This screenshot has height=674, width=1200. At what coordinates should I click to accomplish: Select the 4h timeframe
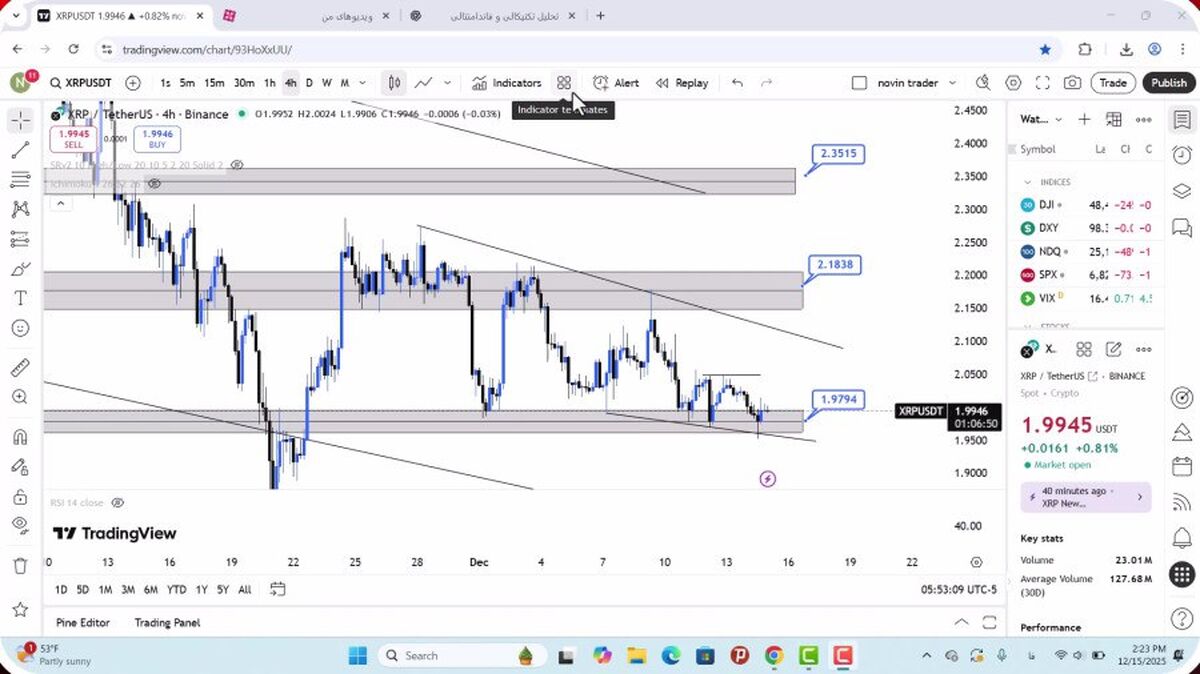pos(290,83)
